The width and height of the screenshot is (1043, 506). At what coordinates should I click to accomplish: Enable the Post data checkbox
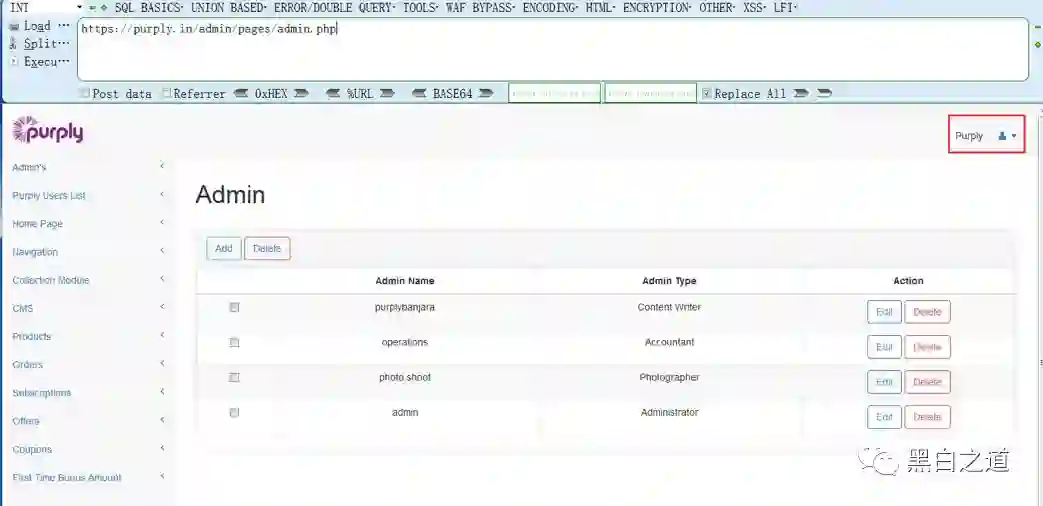coord(84,93)
